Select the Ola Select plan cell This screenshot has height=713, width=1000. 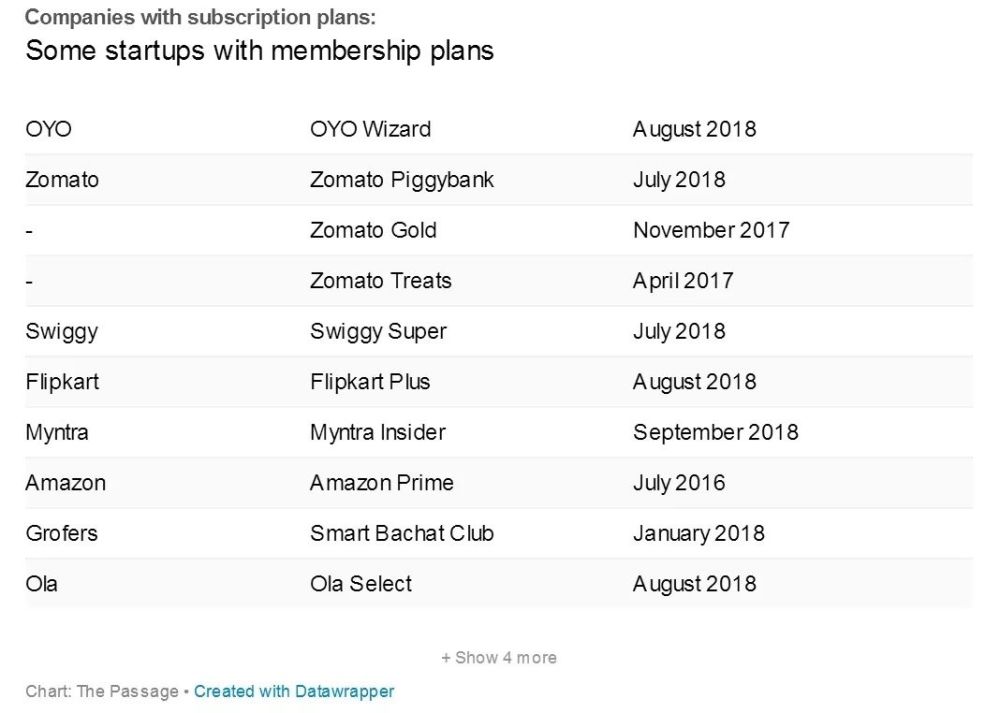[x=360, y=584]
